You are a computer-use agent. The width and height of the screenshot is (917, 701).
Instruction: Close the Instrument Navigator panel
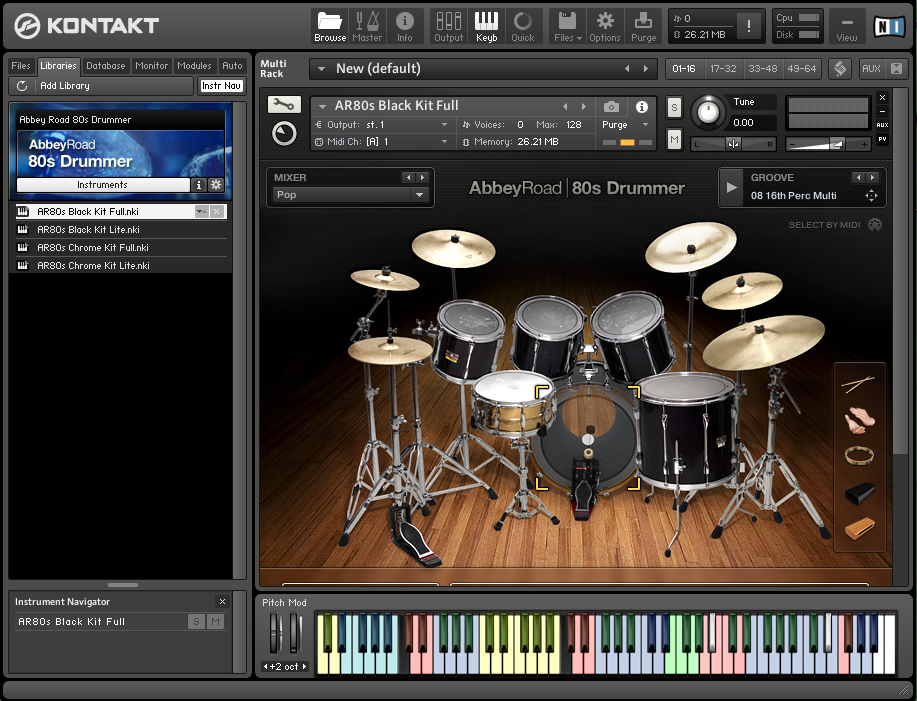click(222, 602)
